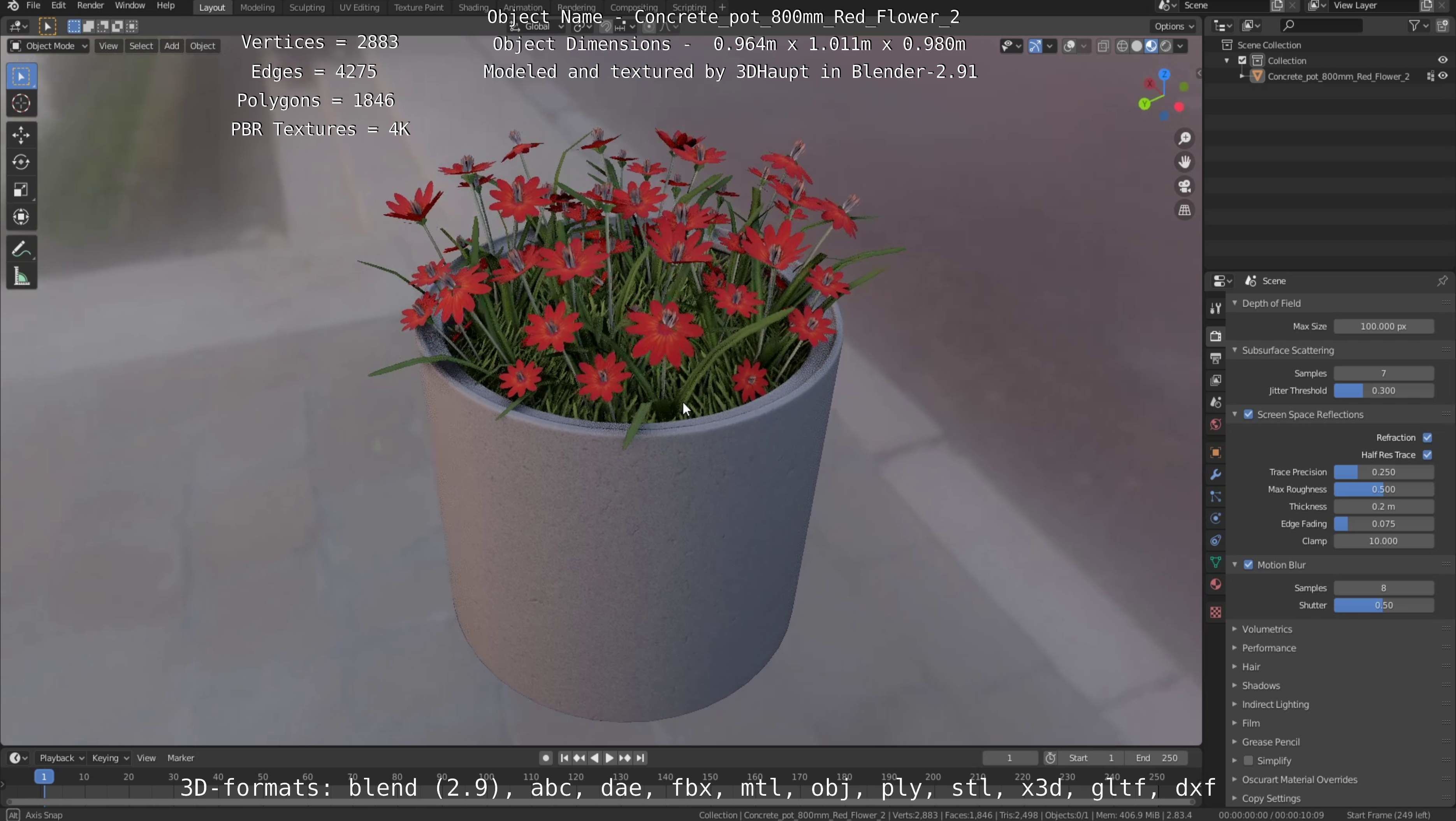Select the Transform tool
The image size is (1456, 821).
21,217
